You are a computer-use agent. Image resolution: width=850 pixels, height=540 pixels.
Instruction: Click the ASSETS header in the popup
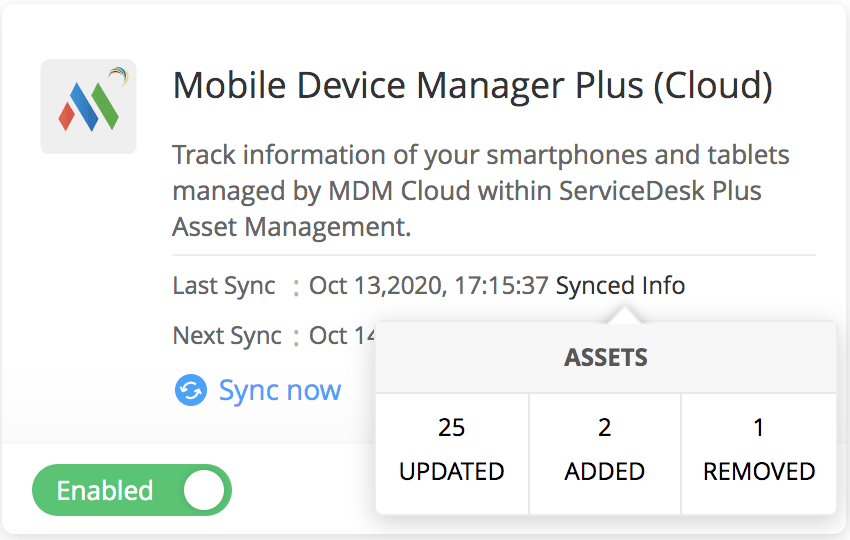click(x=606, y=358)
